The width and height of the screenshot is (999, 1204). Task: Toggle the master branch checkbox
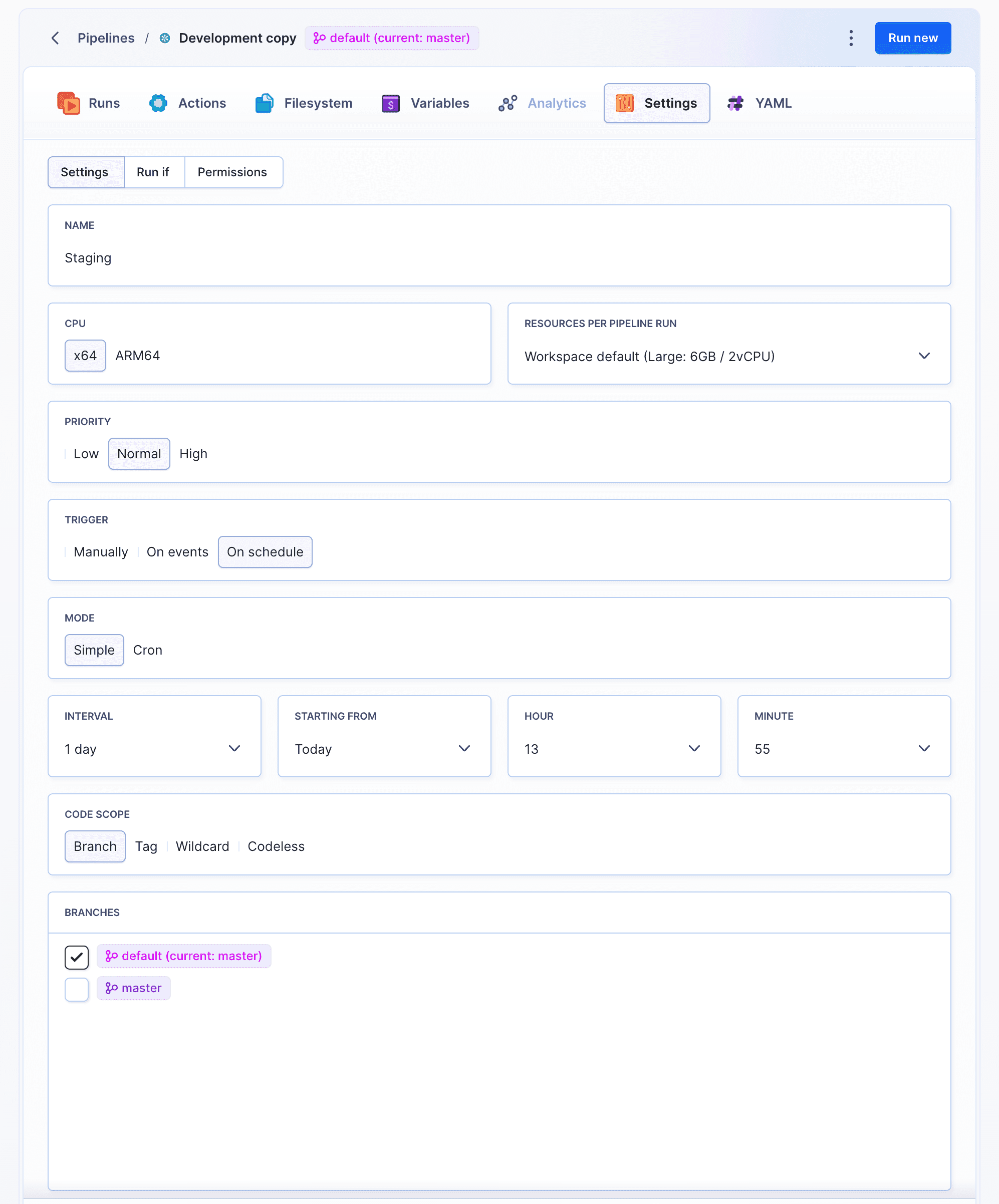click(x=77, y=988)
